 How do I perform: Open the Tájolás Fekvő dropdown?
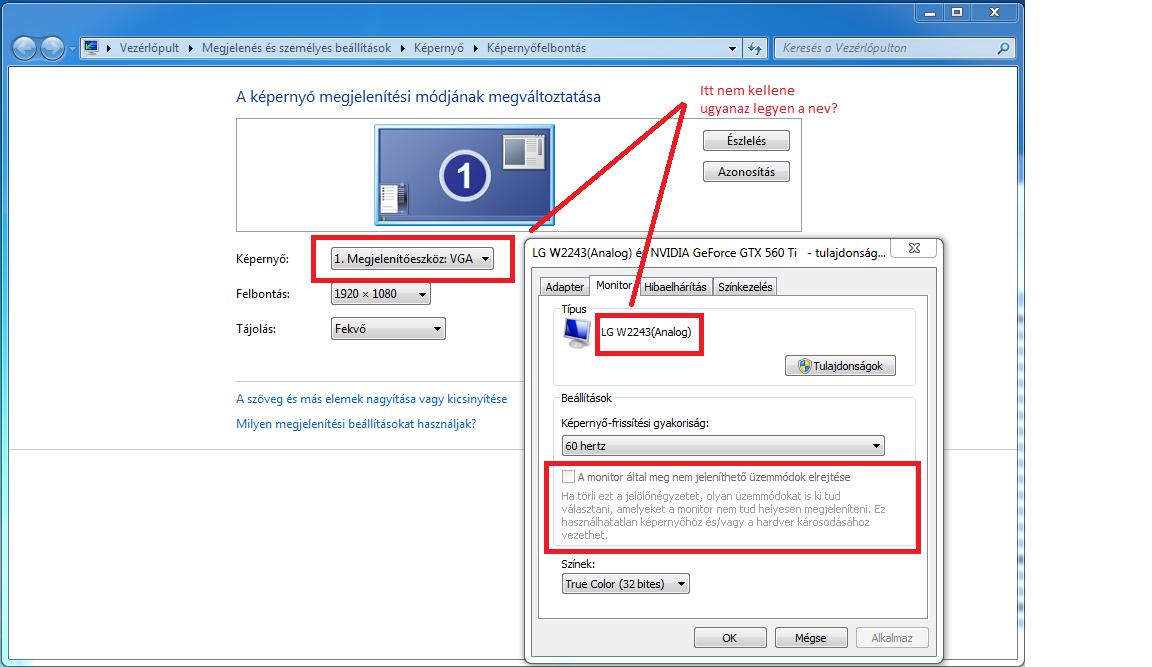click(x=388, y=329)
